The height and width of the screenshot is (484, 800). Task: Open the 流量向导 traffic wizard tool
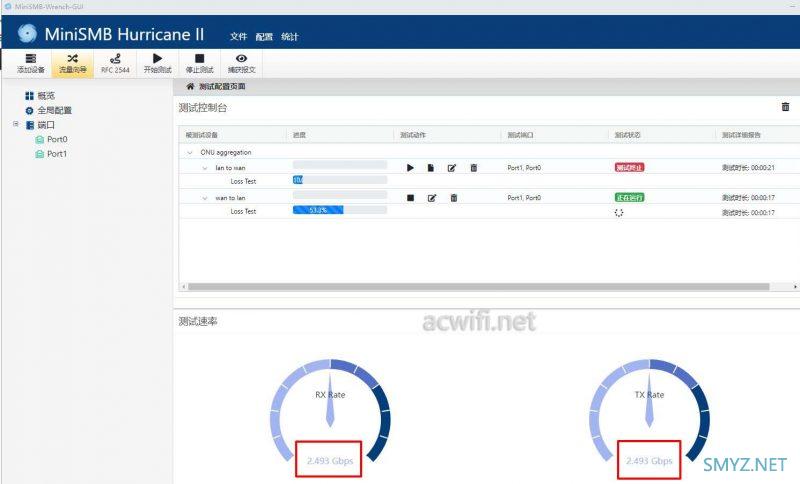tap(72, 63)
